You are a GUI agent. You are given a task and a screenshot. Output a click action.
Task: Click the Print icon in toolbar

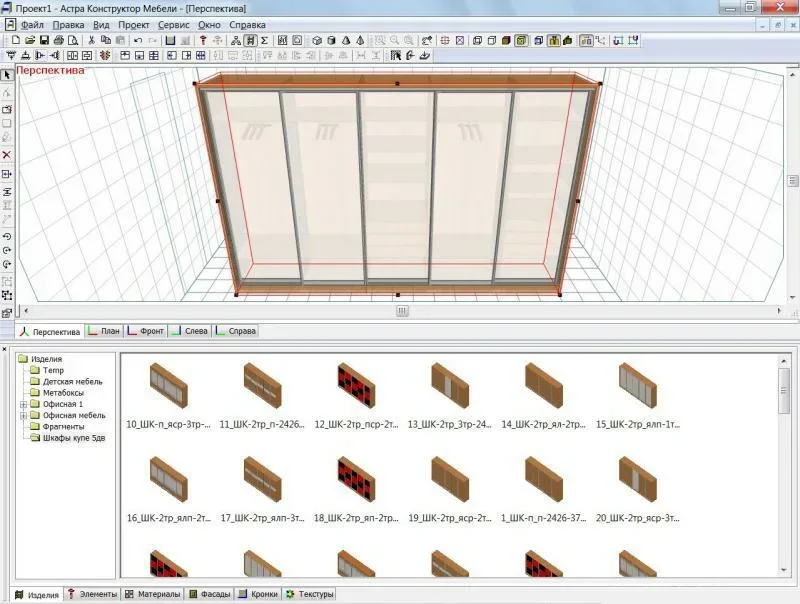59,41
